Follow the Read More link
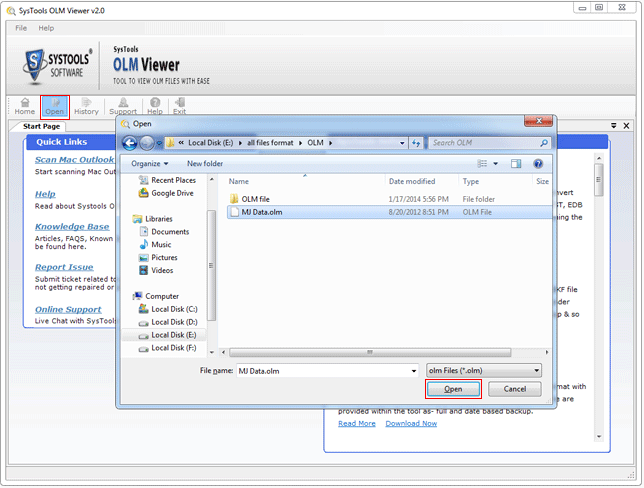Screen dimensions: 644x488 356,424
